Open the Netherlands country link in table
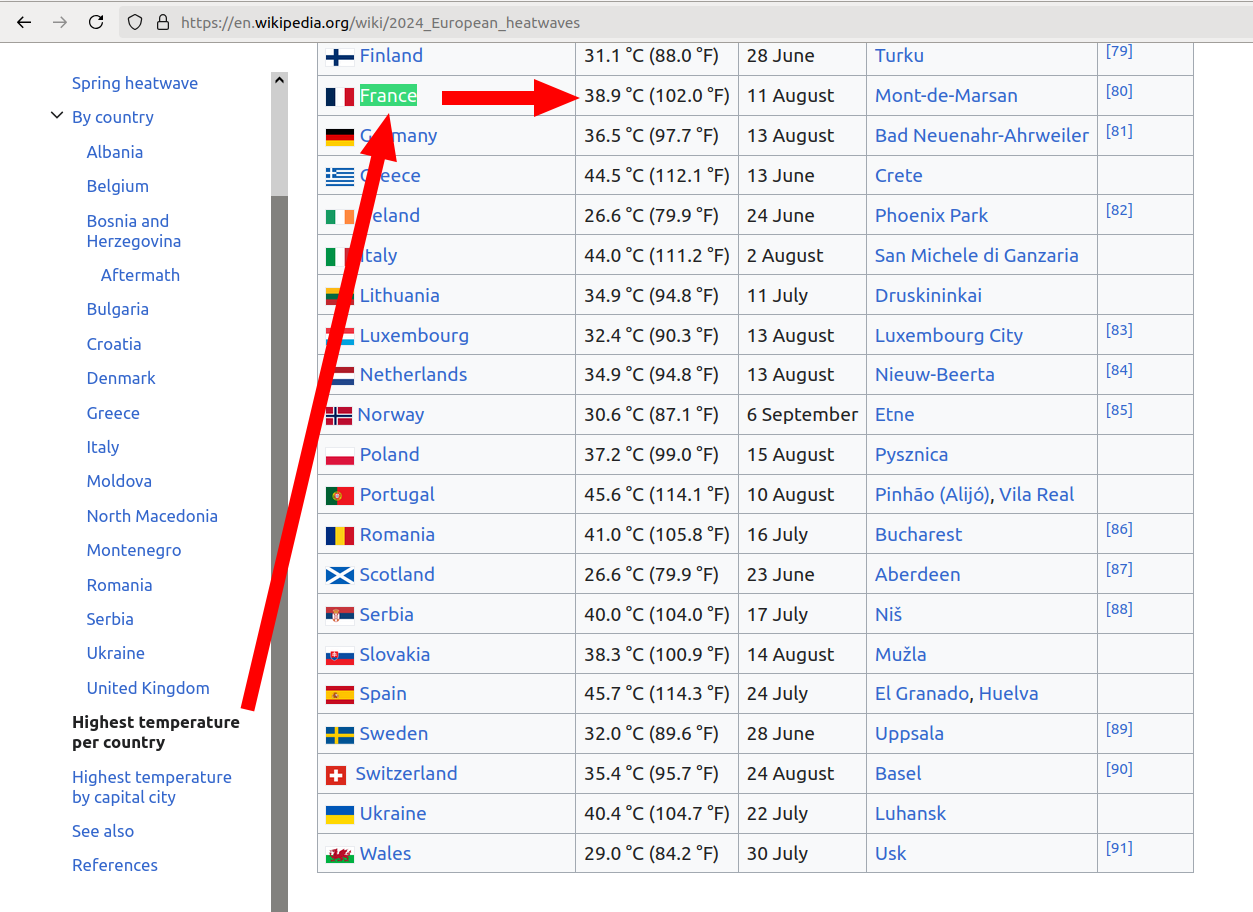This screenshot has width=1253, height=912. point(413,375)
